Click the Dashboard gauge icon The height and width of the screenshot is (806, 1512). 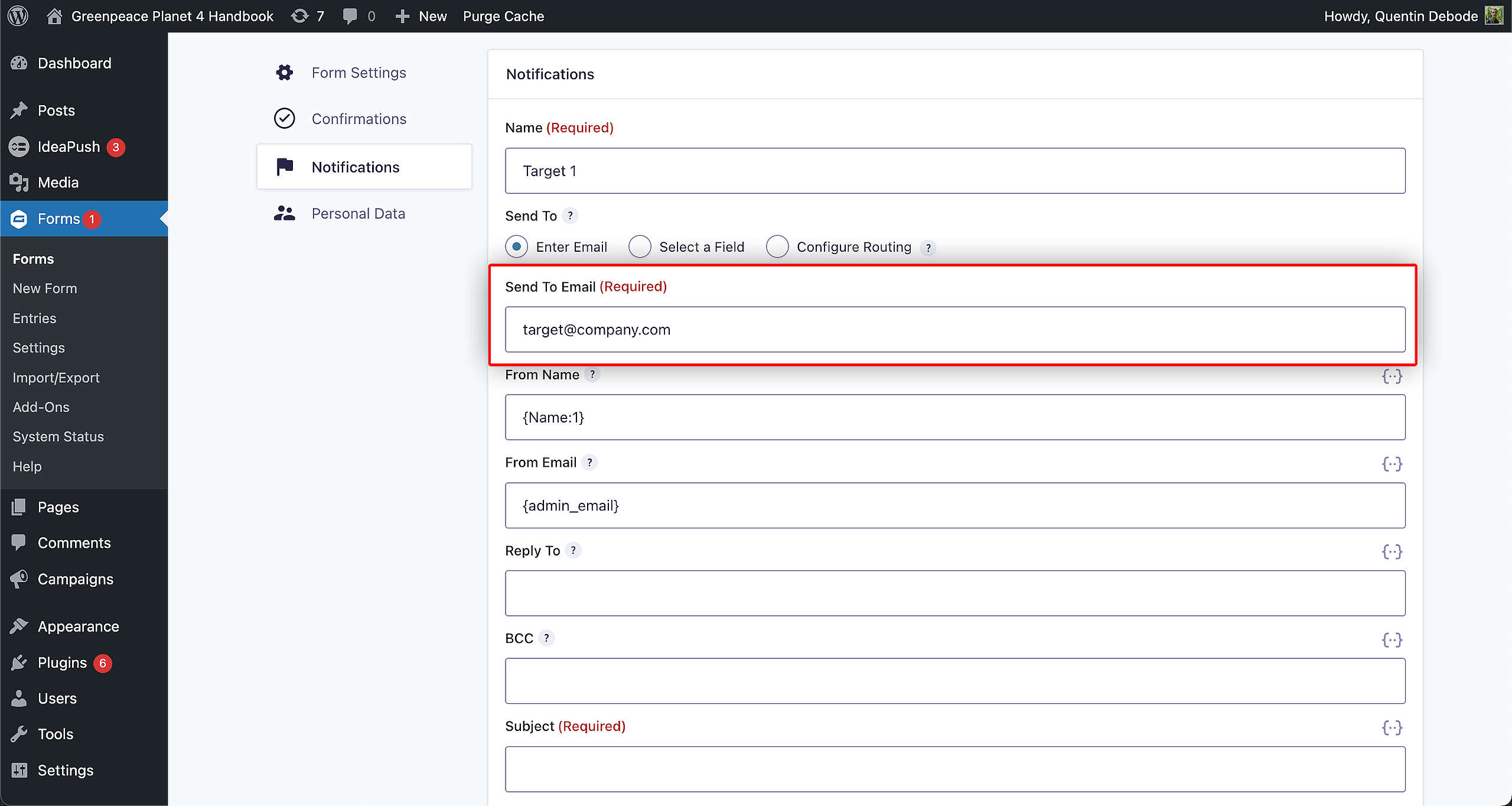point(19,63)
